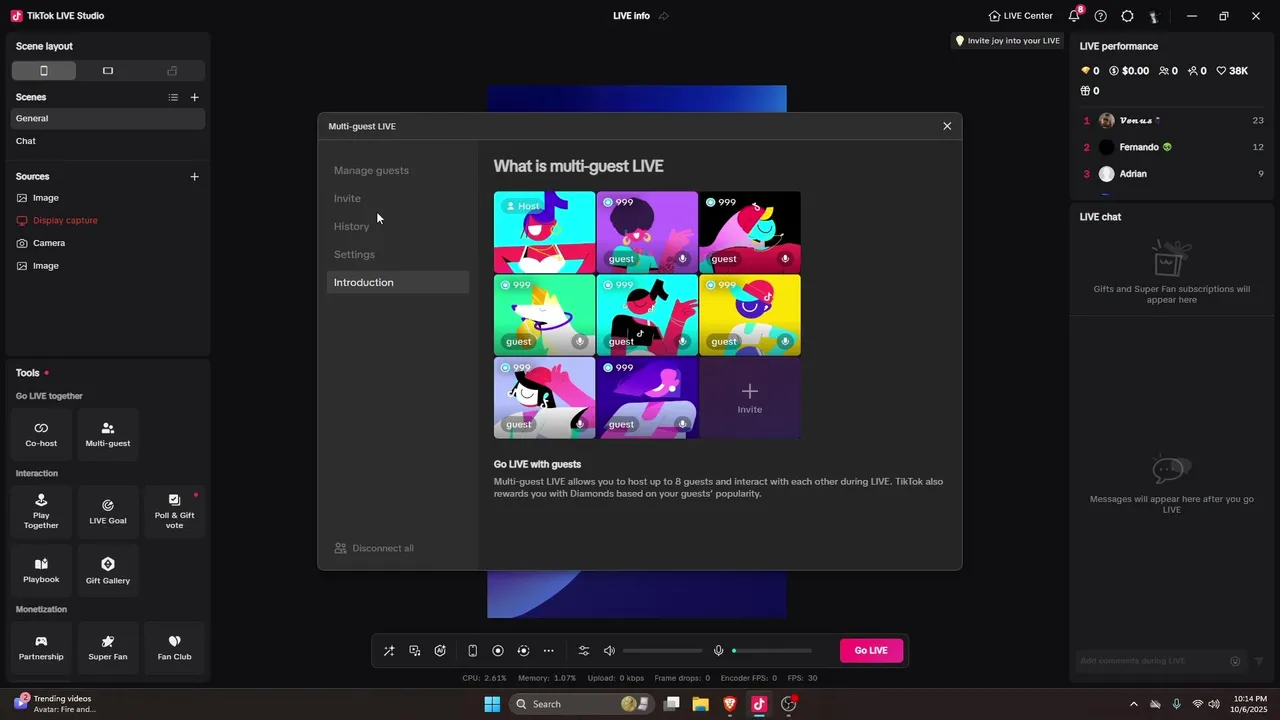The image size is (1280, 720).
Task: Adjust the microphone volume slider
Action: tap(772, 651)
